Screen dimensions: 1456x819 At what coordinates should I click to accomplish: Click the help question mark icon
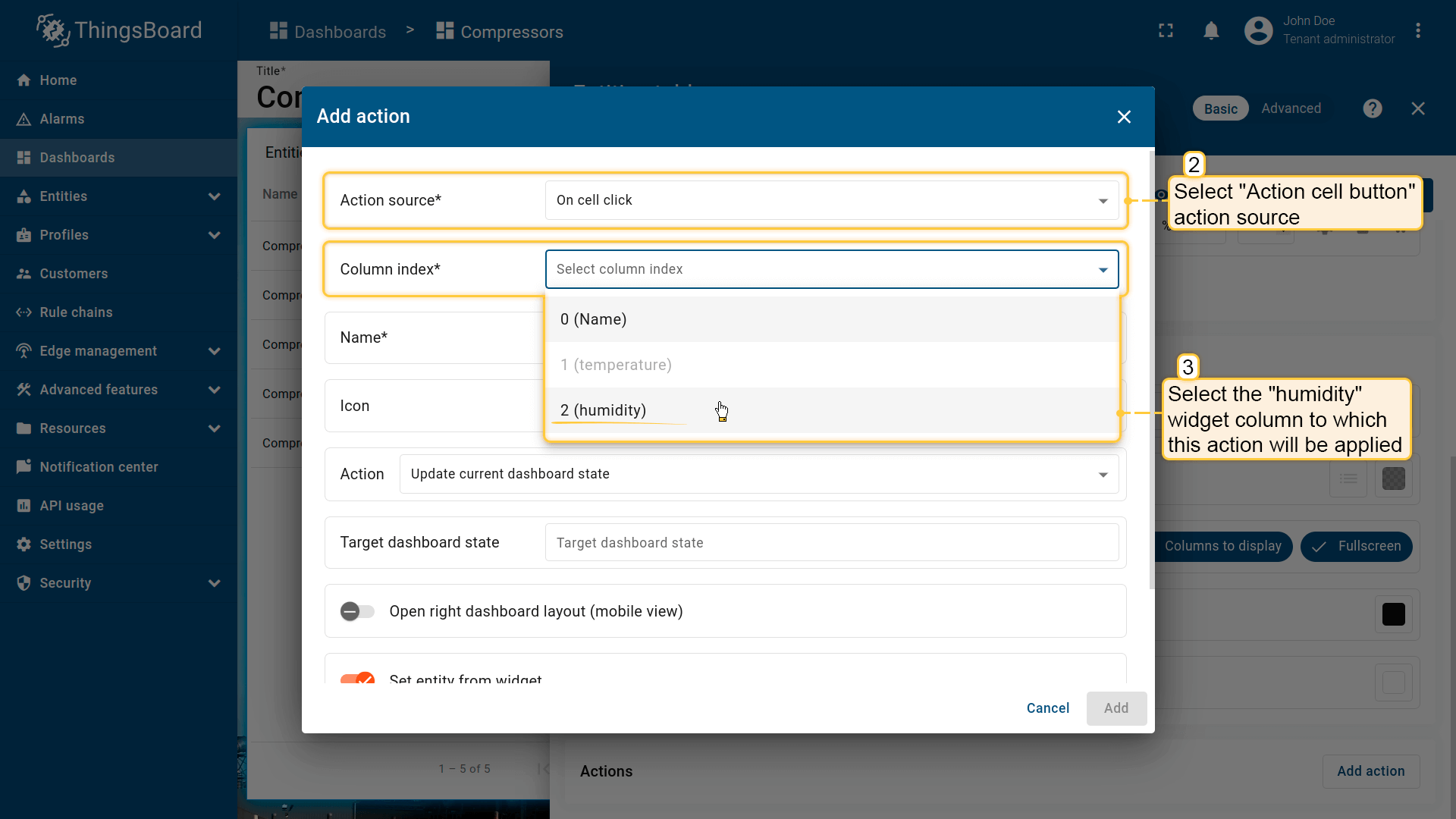(x=1372, y=108)
